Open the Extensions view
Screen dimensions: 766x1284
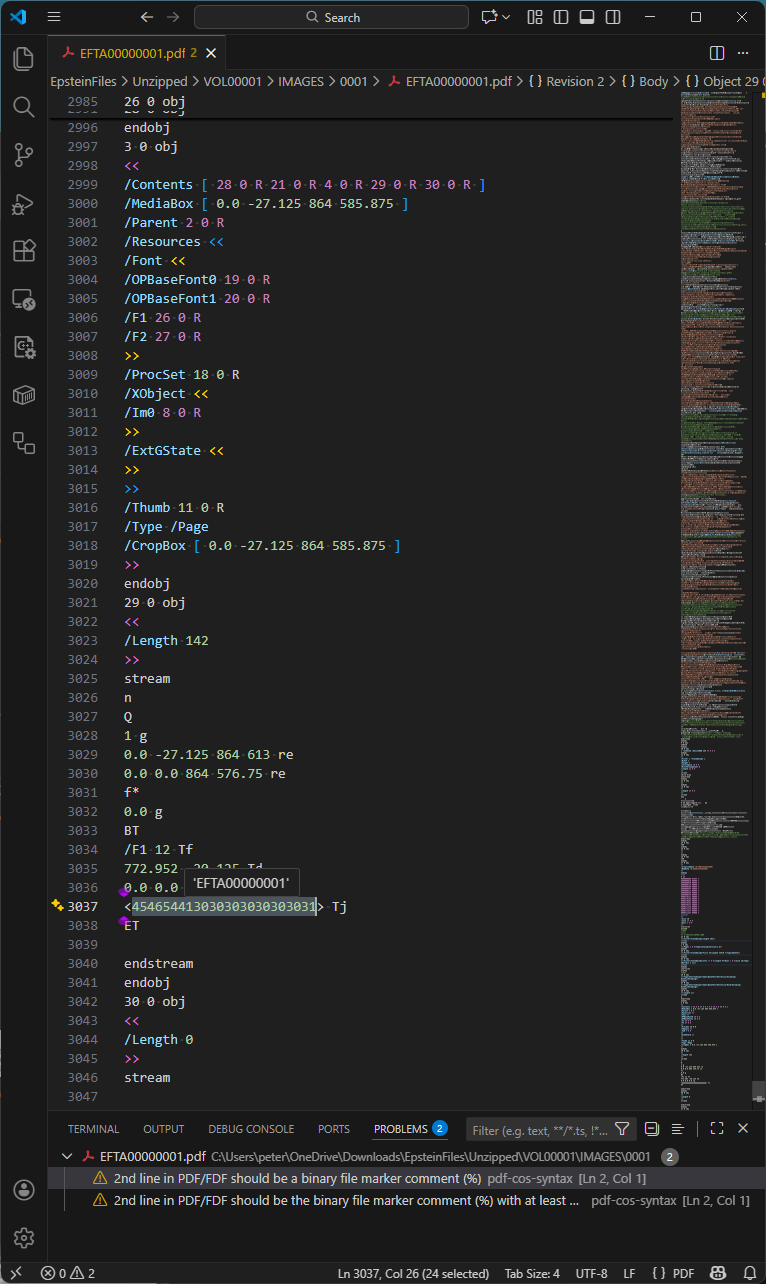pyautogui.click(x=23, y=251)
